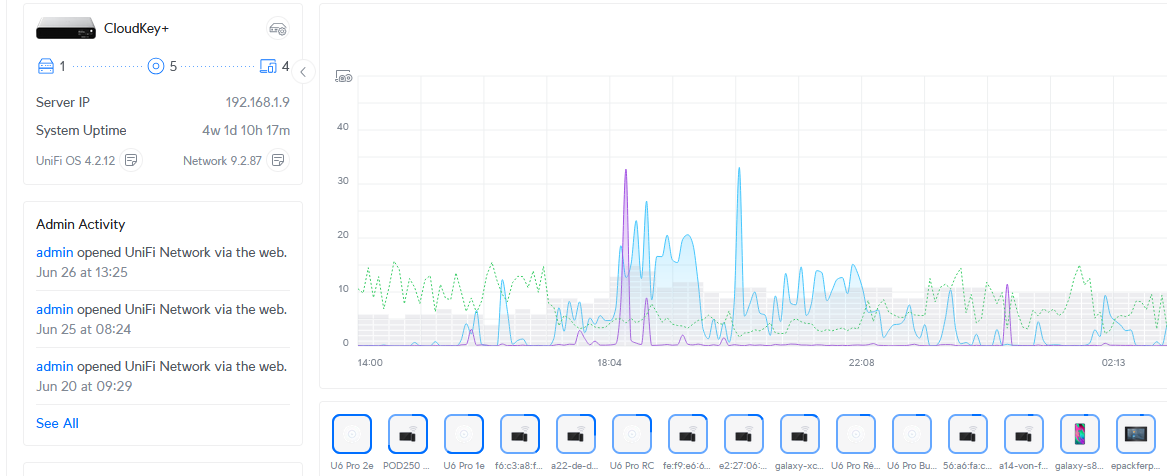
Task: Click the Jun 25 at 08:24 timestamp
Action: point(83,329)
